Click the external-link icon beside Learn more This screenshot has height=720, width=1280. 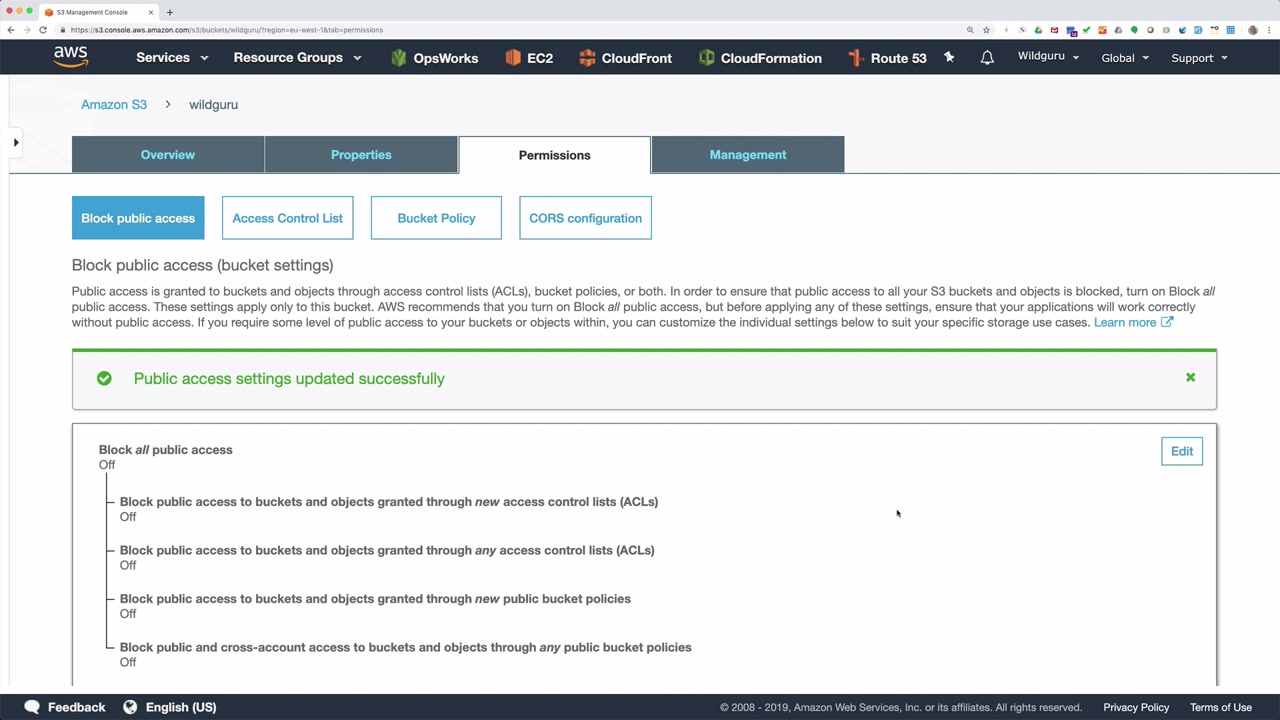tap(1166, 322)
